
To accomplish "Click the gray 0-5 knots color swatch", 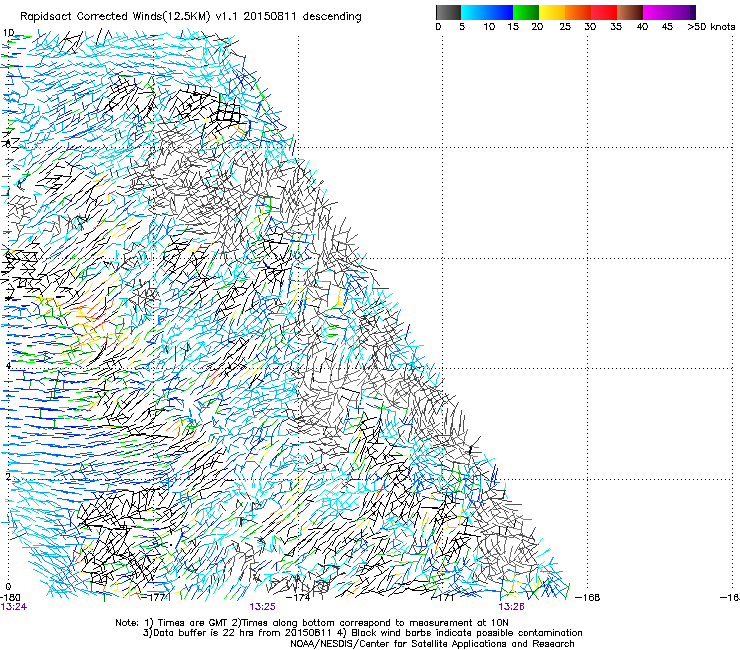I will [x=448, y=12].
